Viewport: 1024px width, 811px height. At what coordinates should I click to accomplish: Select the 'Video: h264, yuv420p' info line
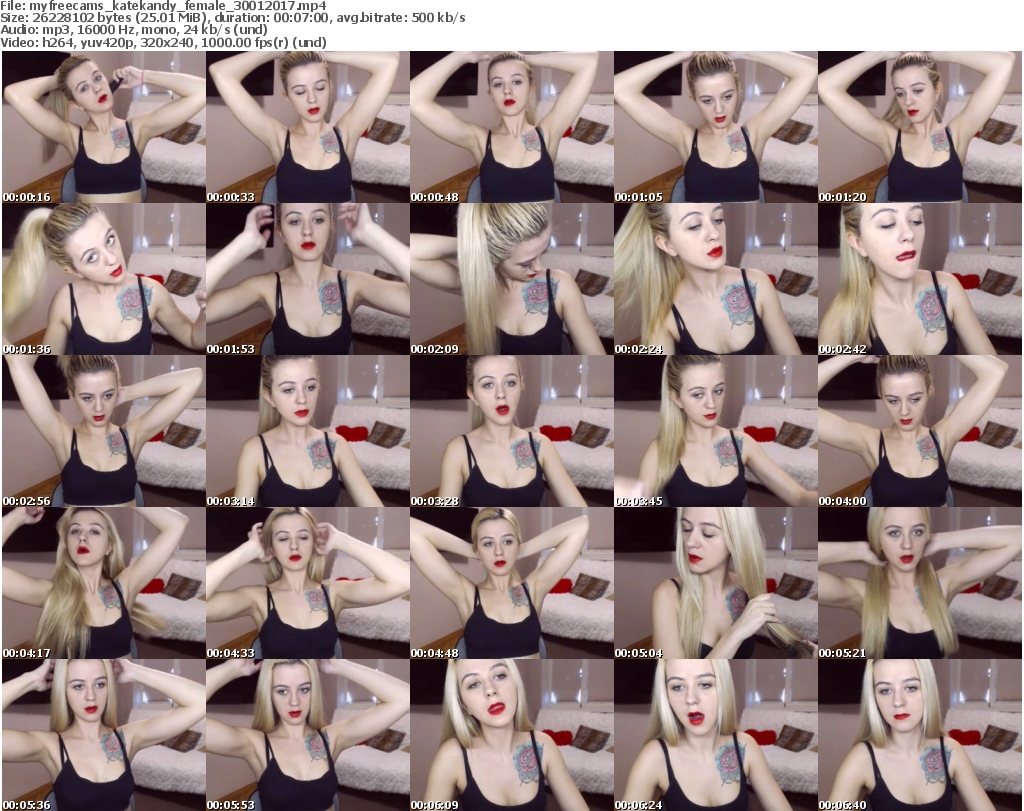[163, 42]
